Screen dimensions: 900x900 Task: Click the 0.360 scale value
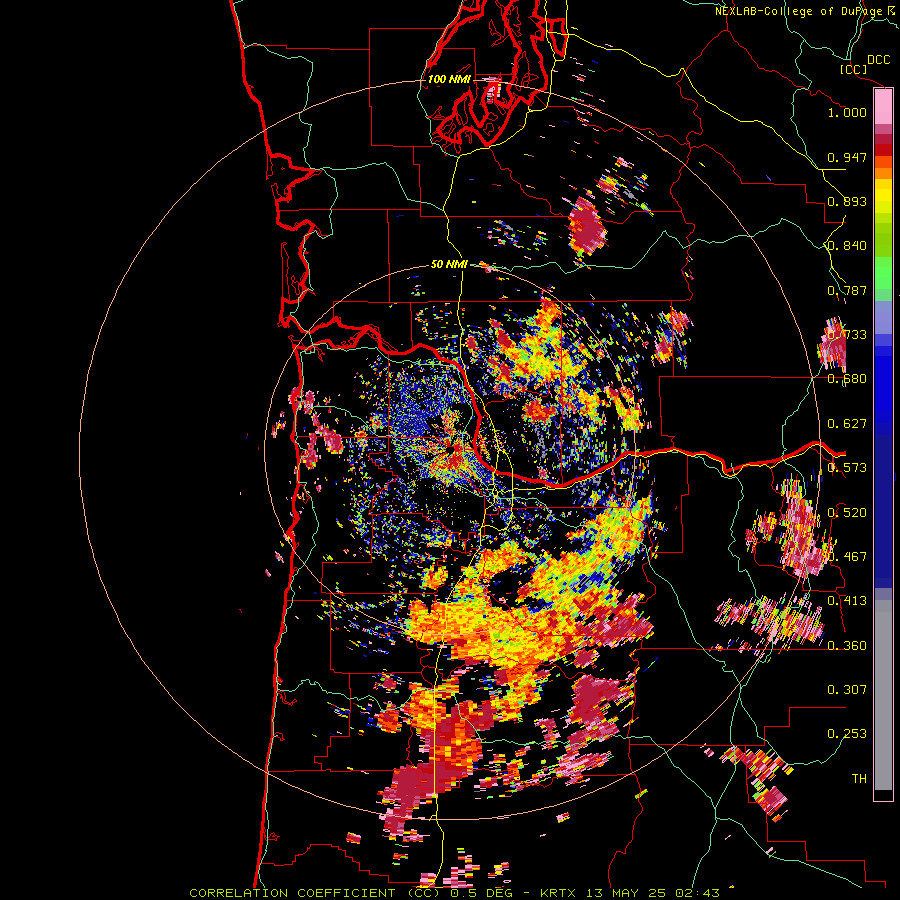pyautogui.click(x=847, y=645)
